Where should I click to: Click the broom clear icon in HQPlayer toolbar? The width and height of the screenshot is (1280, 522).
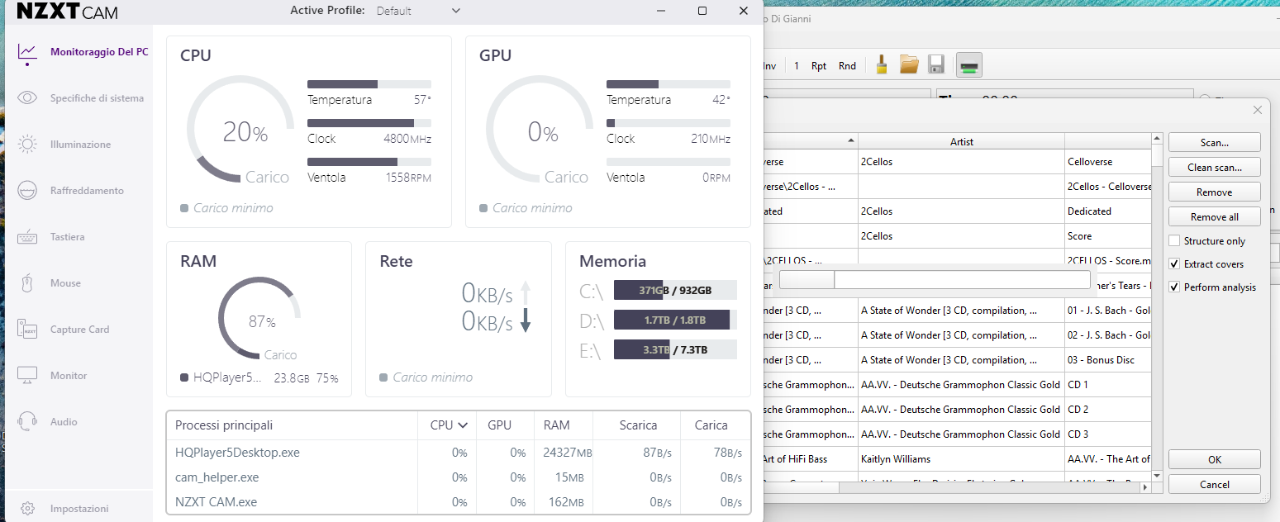882,65
